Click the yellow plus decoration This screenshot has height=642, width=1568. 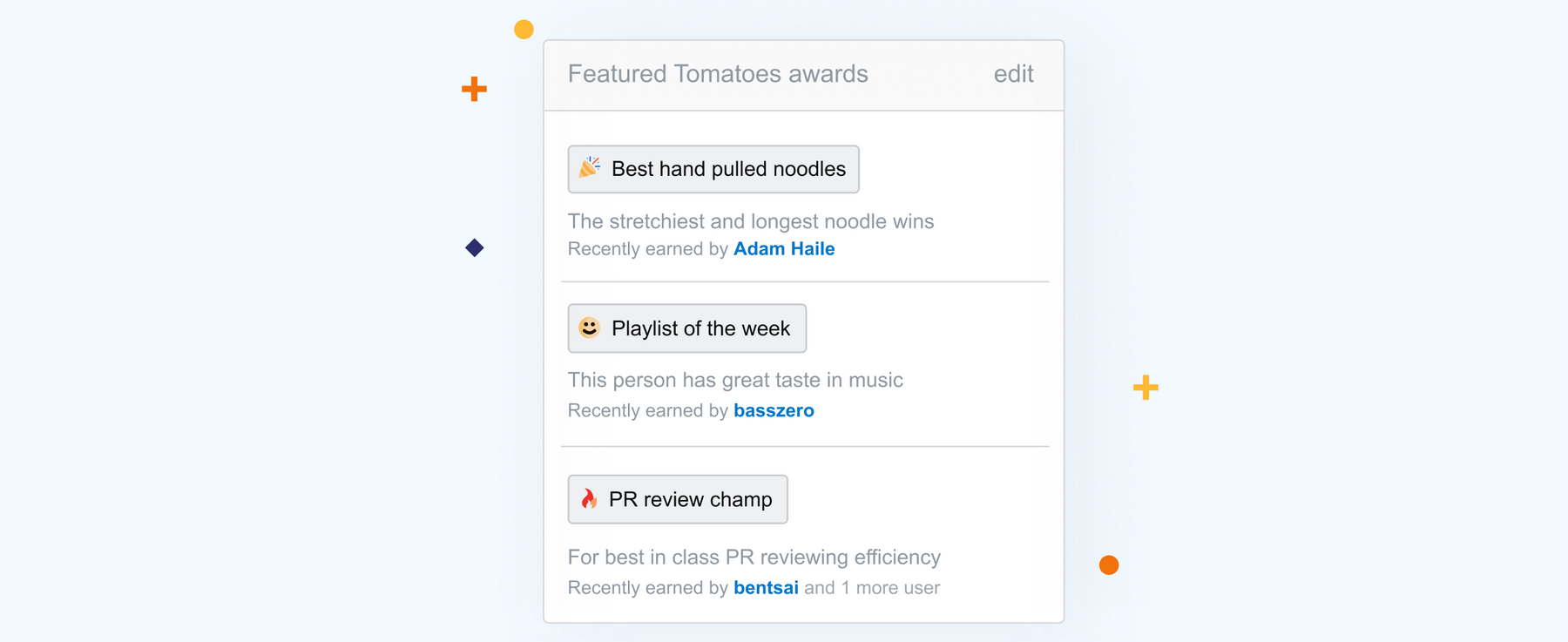pos(1146,388)
